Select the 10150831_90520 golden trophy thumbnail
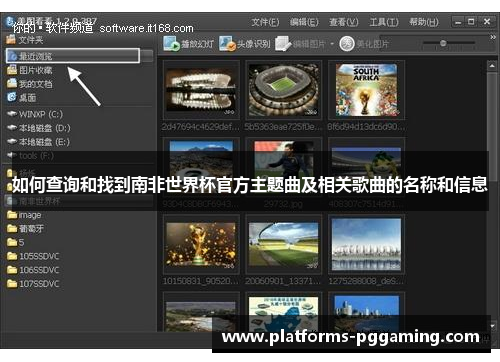This screenshot has width=500, height=362. [x=201, y=245]
